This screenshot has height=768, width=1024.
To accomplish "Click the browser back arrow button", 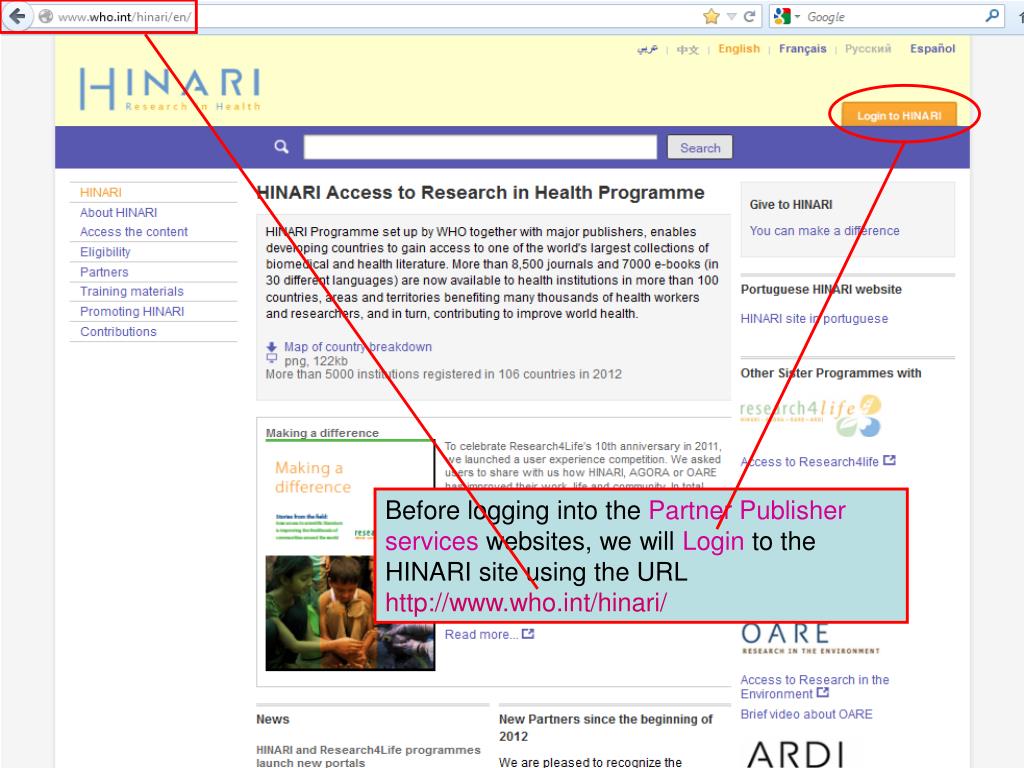I will click(x=17, y=16).
